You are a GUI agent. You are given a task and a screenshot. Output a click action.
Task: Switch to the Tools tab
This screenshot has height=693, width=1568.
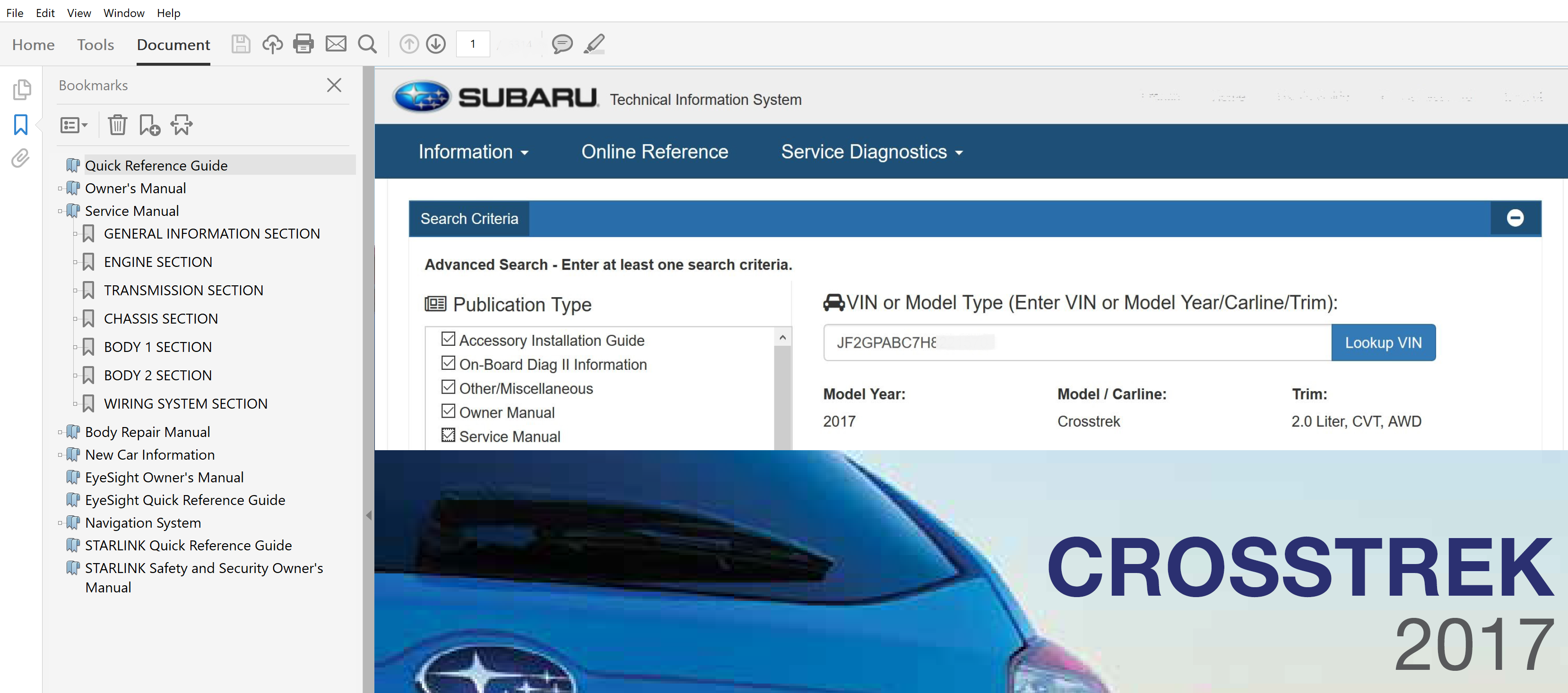95,44
